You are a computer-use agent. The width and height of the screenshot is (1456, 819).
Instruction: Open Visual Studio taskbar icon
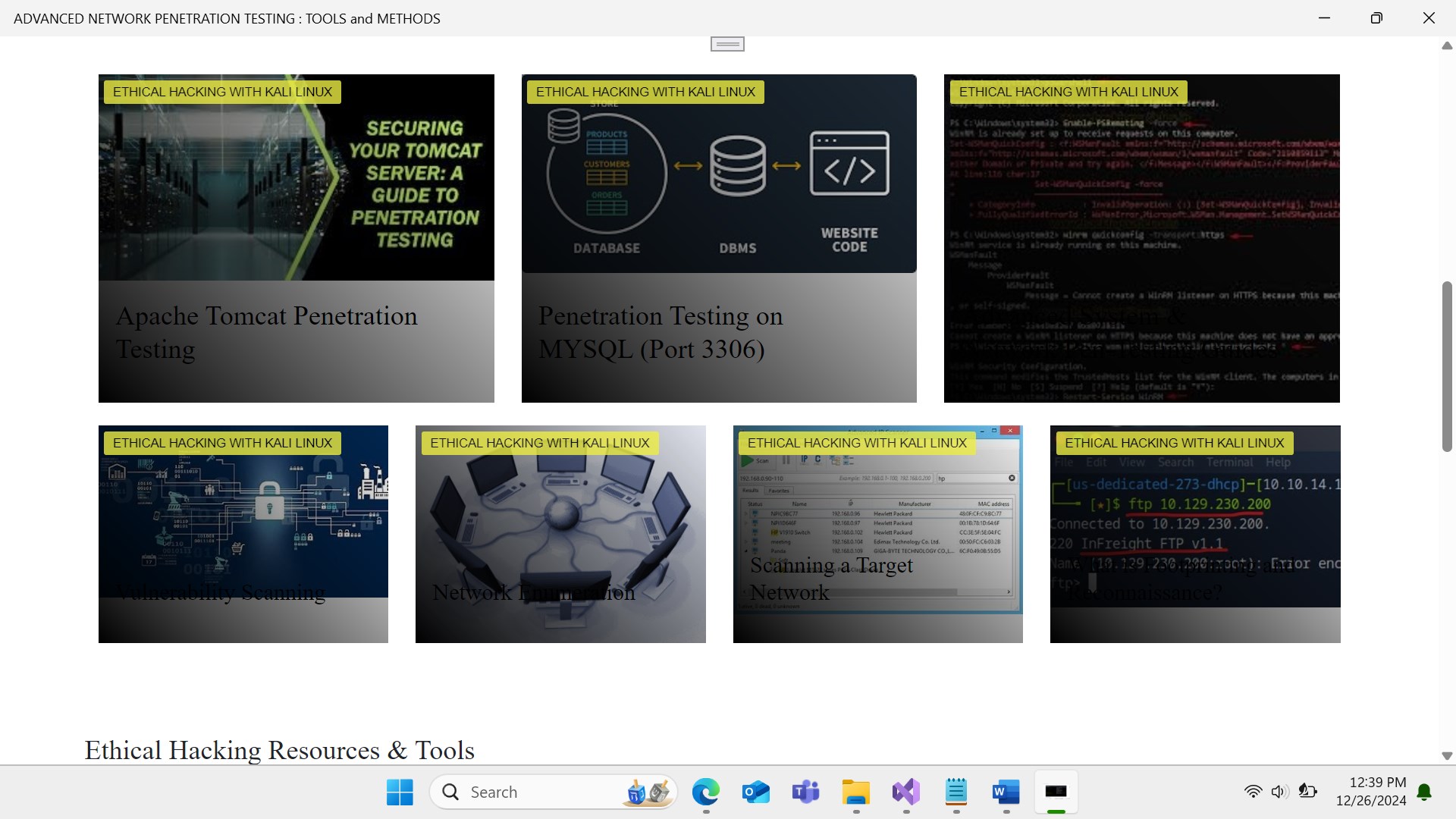tap(905, 792)
